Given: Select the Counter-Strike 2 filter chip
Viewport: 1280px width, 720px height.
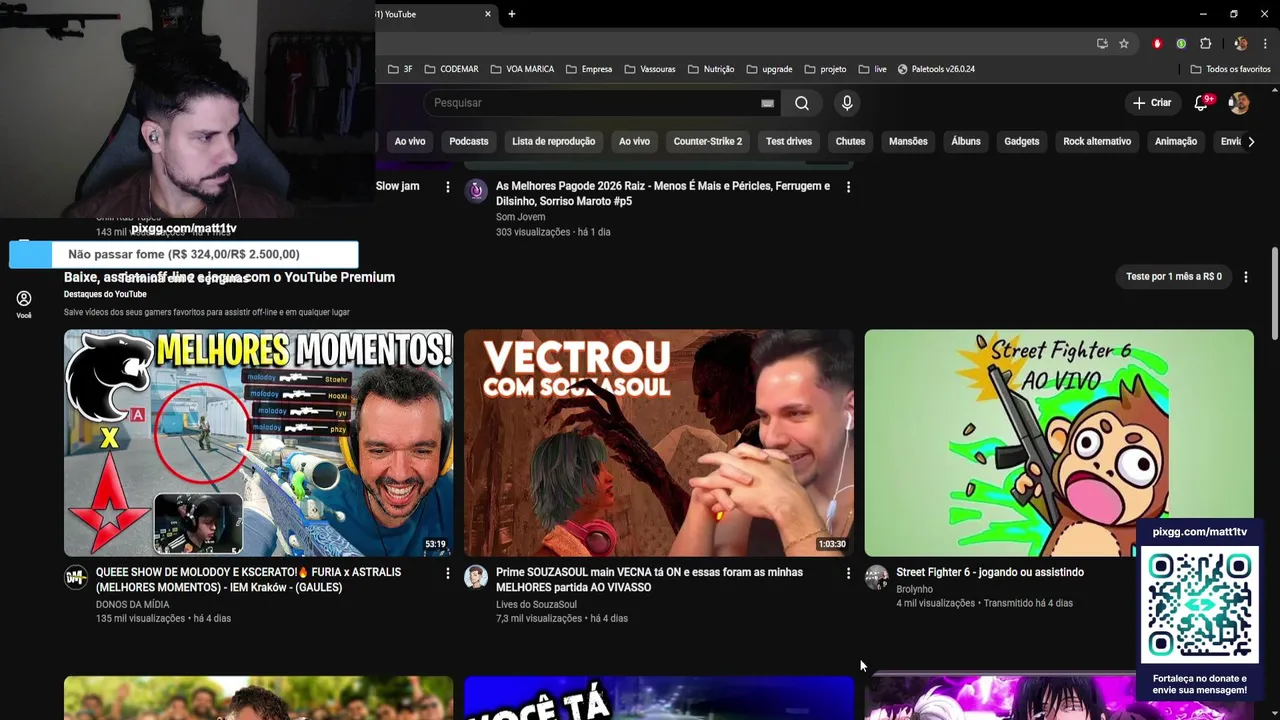Looking at the screenshot, I should [708, 141].
